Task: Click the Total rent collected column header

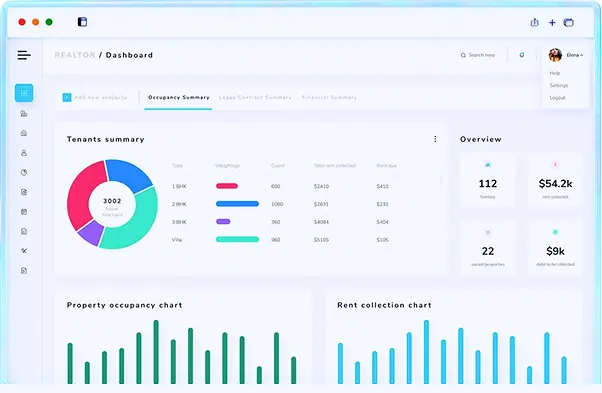Action: [x=334, y=166]
